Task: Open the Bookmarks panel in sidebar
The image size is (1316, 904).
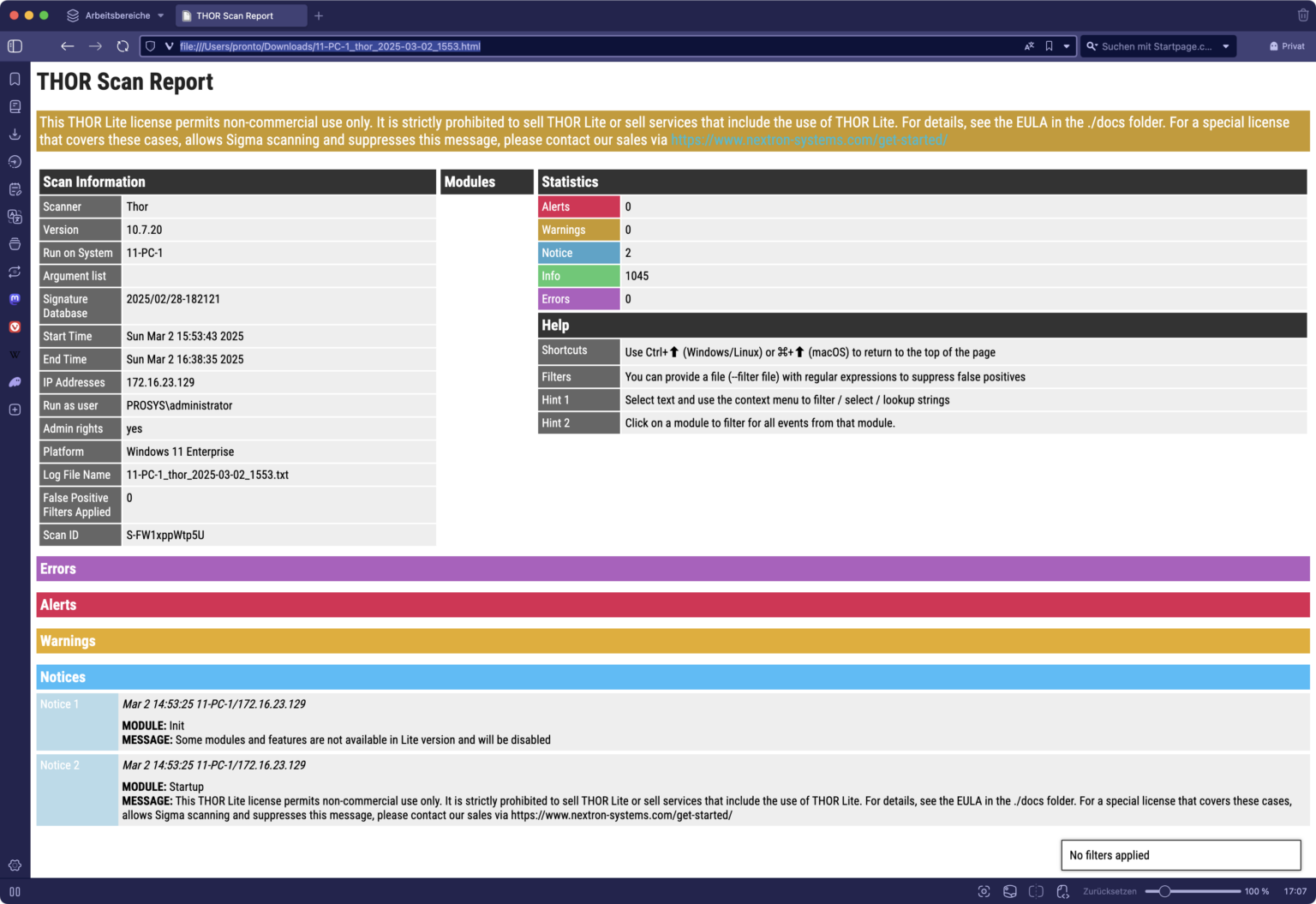Action: tap(15, 79)
